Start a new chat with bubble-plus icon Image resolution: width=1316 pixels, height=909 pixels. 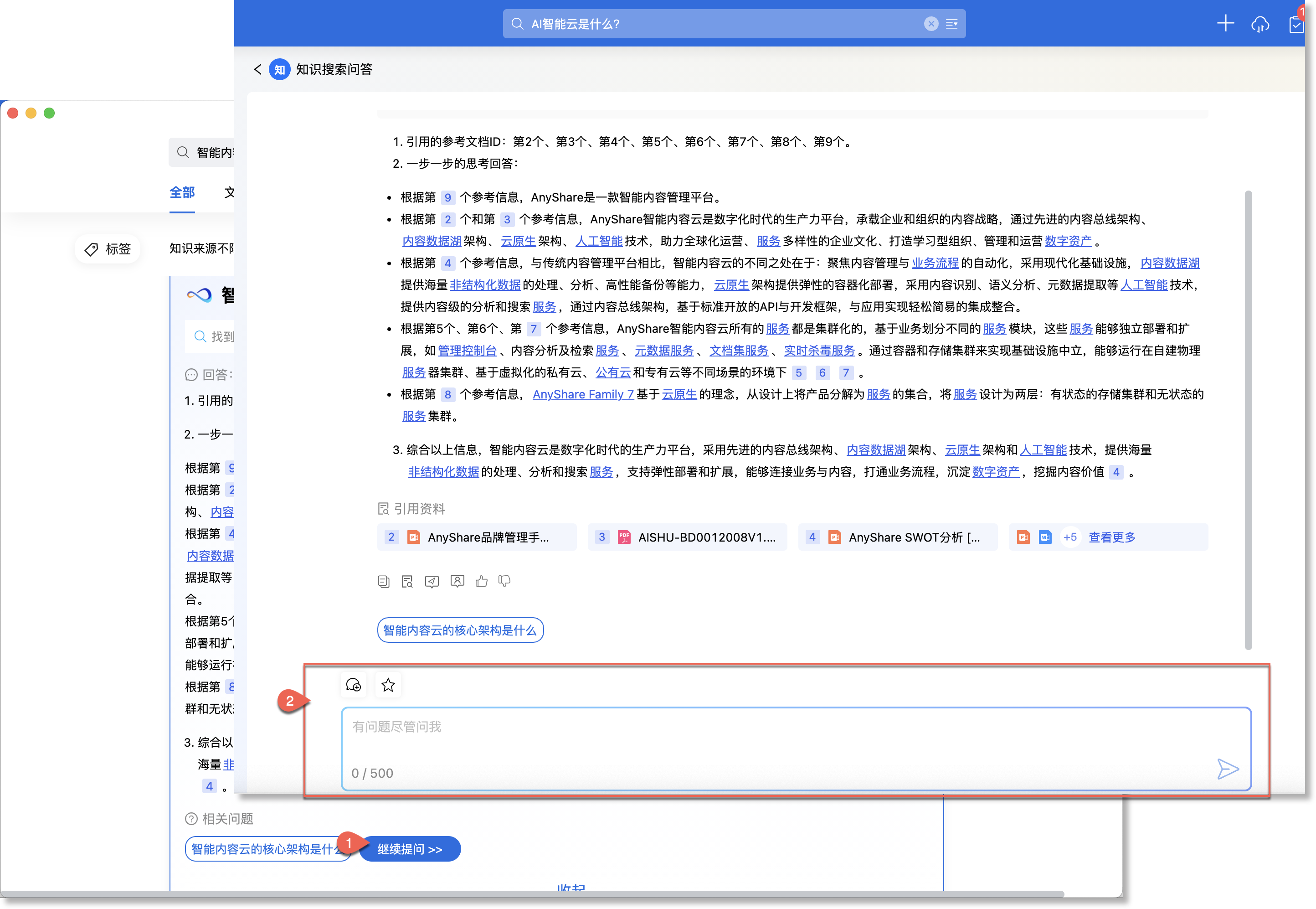354,685
